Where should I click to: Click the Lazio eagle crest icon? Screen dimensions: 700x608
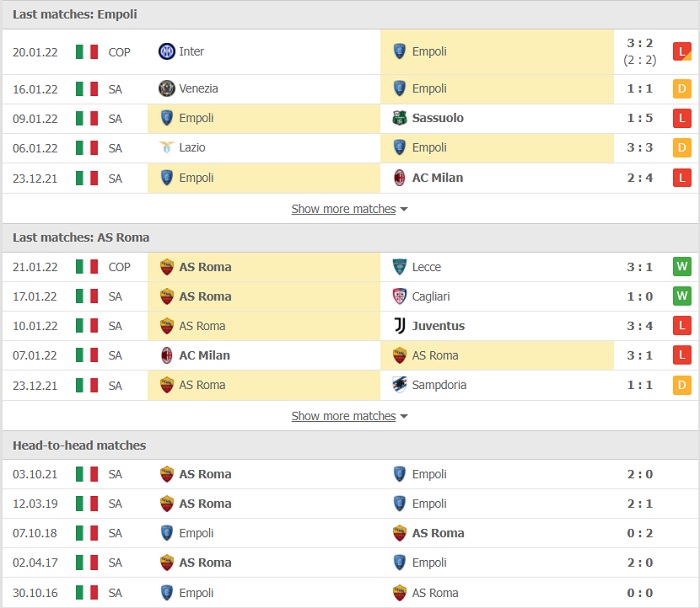[167, 147]
